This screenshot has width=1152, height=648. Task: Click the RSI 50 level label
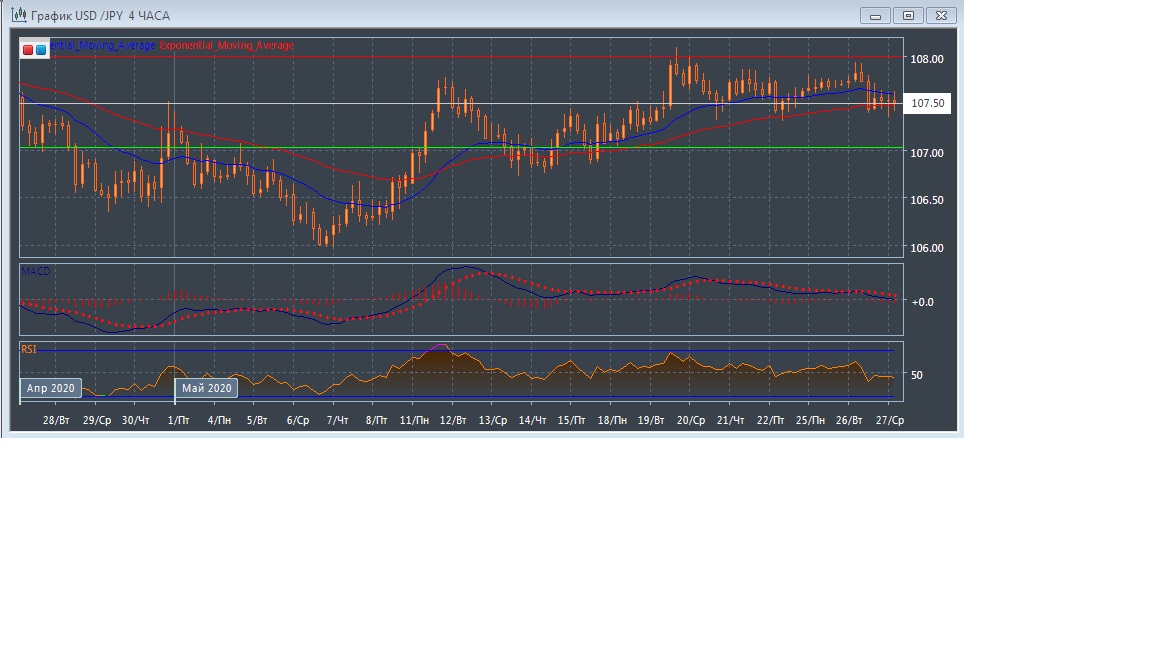pos(917,375)
